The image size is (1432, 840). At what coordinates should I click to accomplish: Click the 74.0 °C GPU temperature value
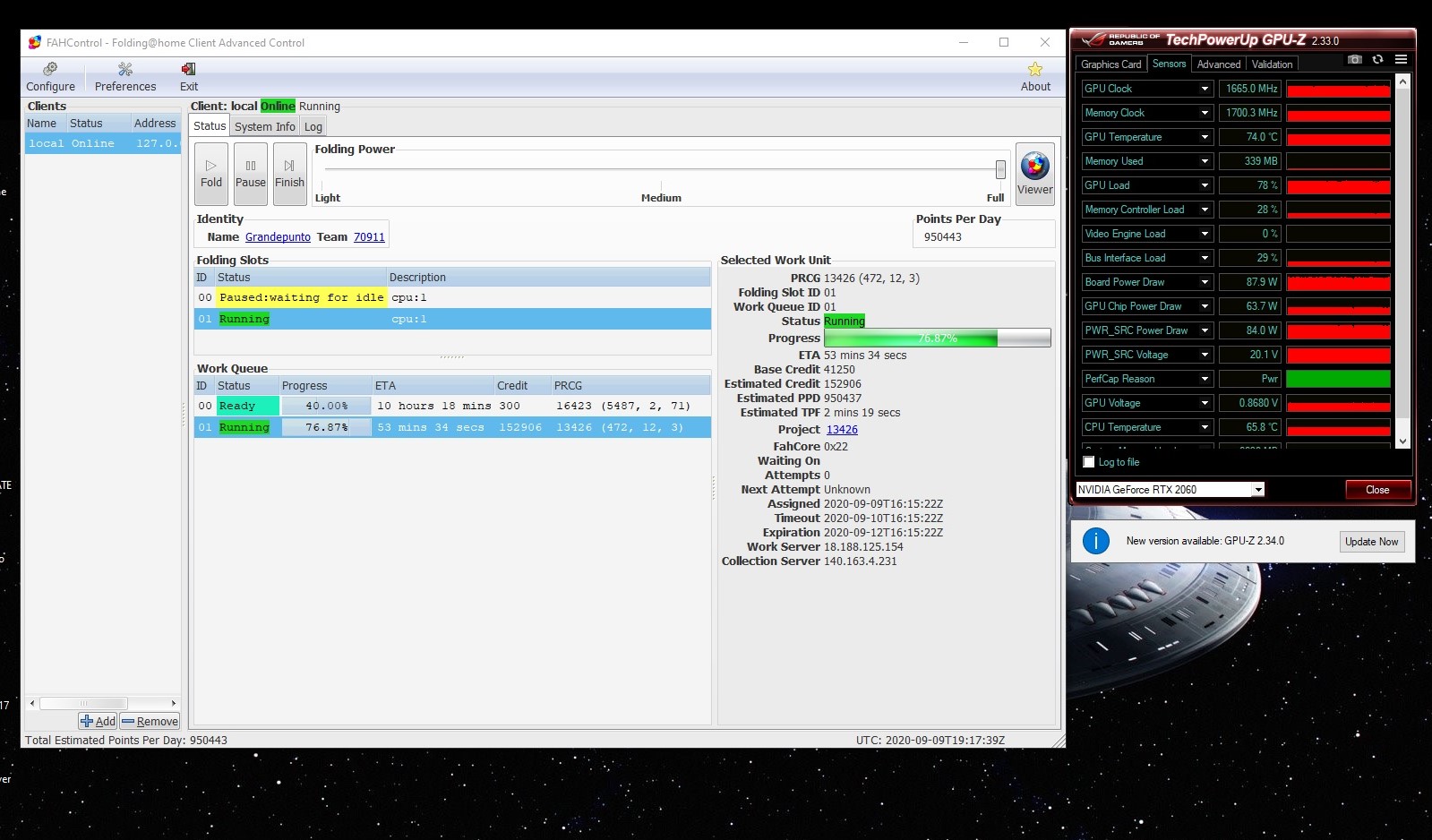[1250, 137]
